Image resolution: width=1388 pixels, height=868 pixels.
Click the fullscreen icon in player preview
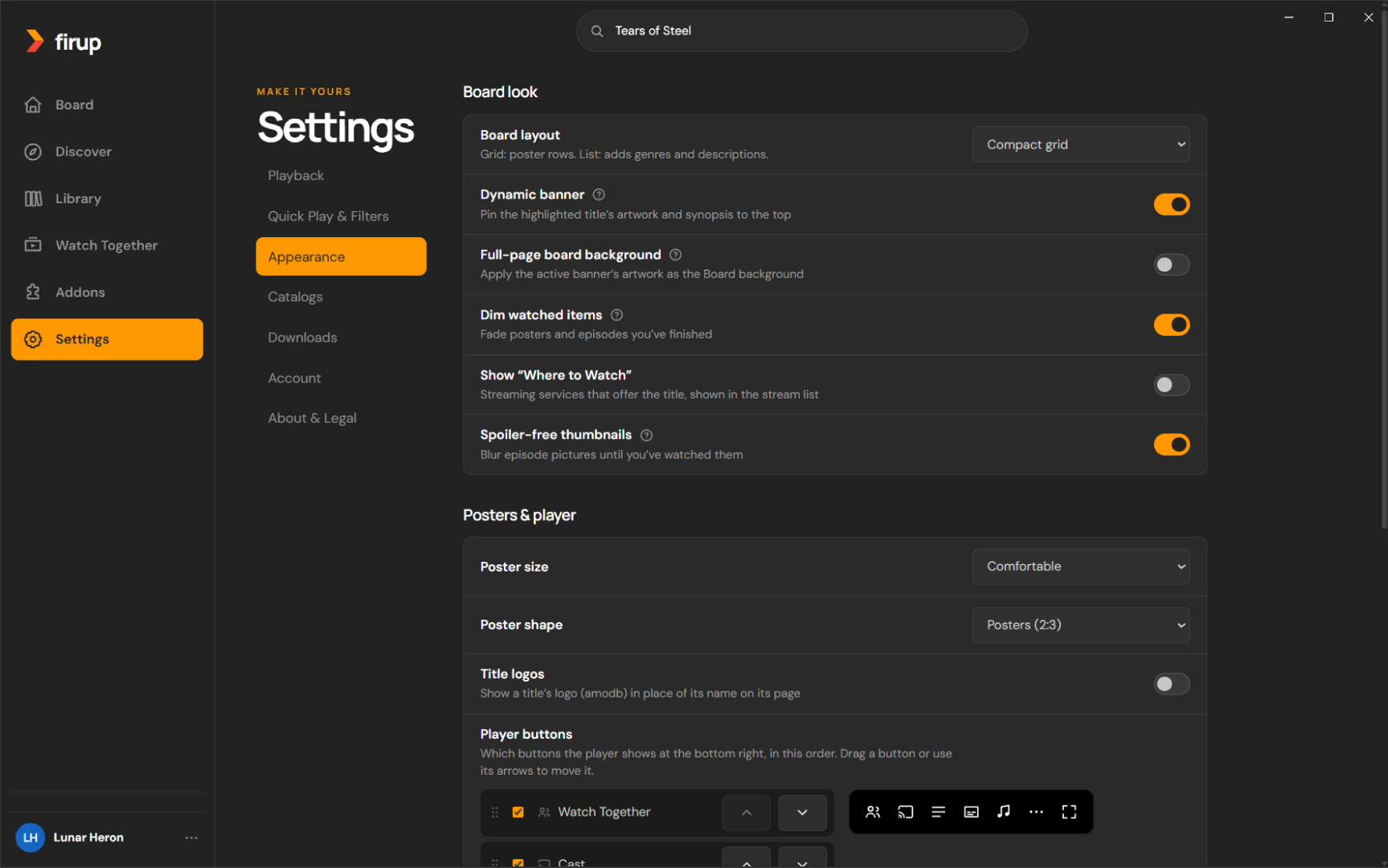click(1069, 812)
